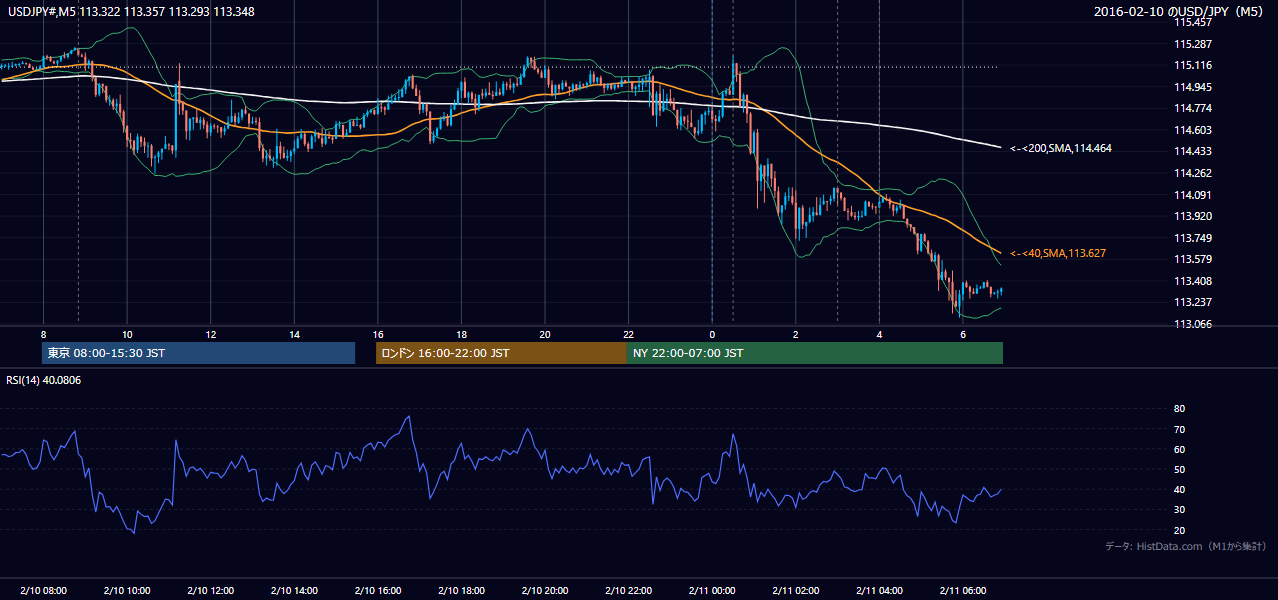The height and width of the screenshot is (600, 1278).
Task: Click the 2/11 06:00 date label
Action: click(962, 591)
